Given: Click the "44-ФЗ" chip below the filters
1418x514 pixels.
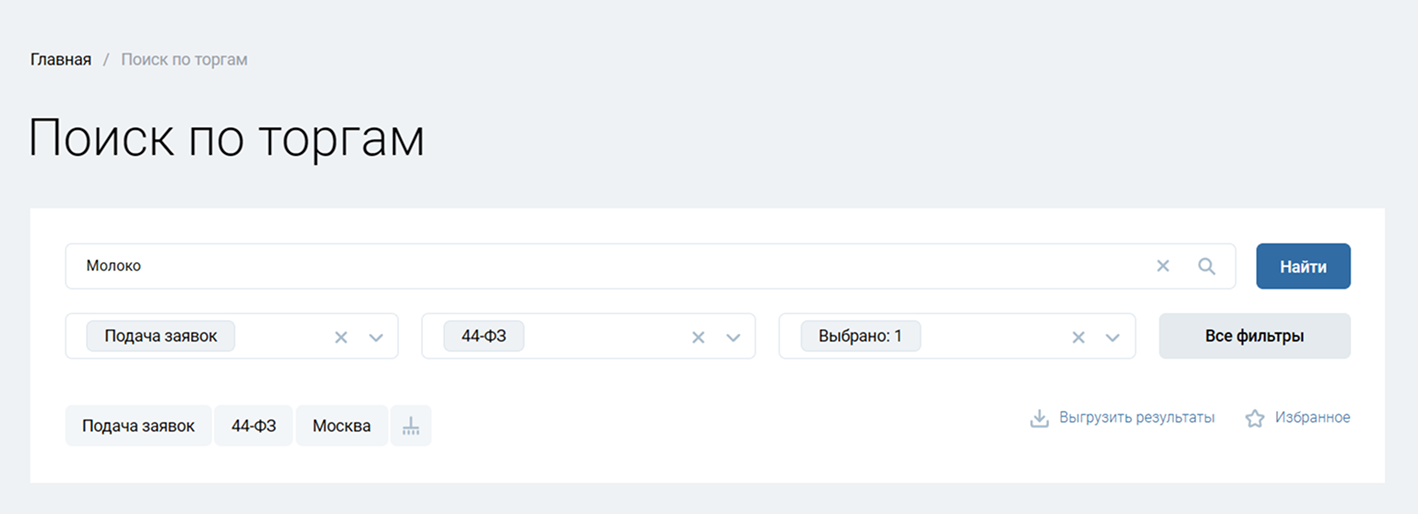Looking at the screenshot, I should tap(254, 426).
